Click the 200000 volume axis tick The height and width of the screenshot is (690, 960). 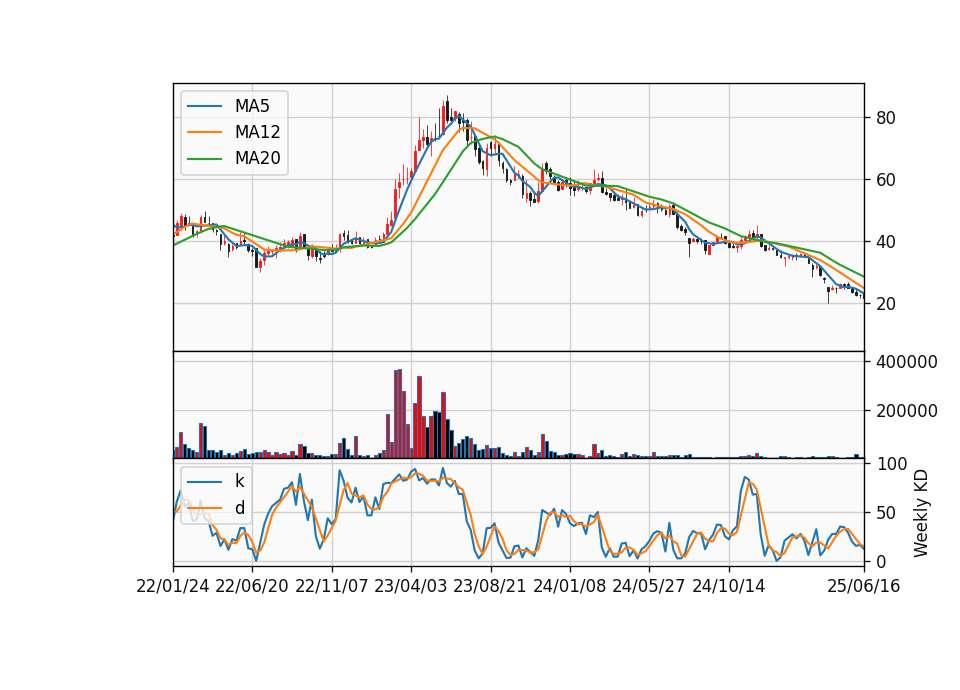(907, 411)
